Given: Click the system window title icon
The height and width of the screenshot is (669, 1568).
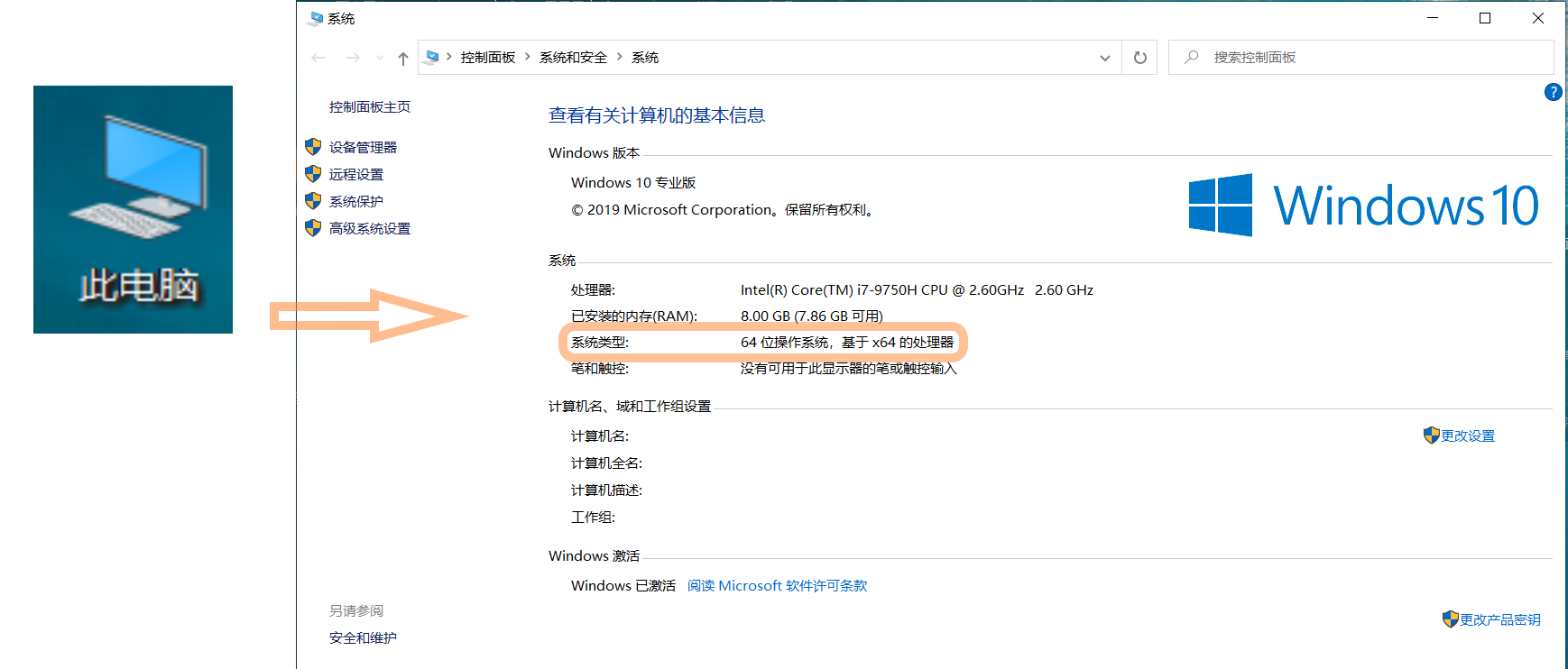Looking at the screenshot, I should tap(315, 18).
